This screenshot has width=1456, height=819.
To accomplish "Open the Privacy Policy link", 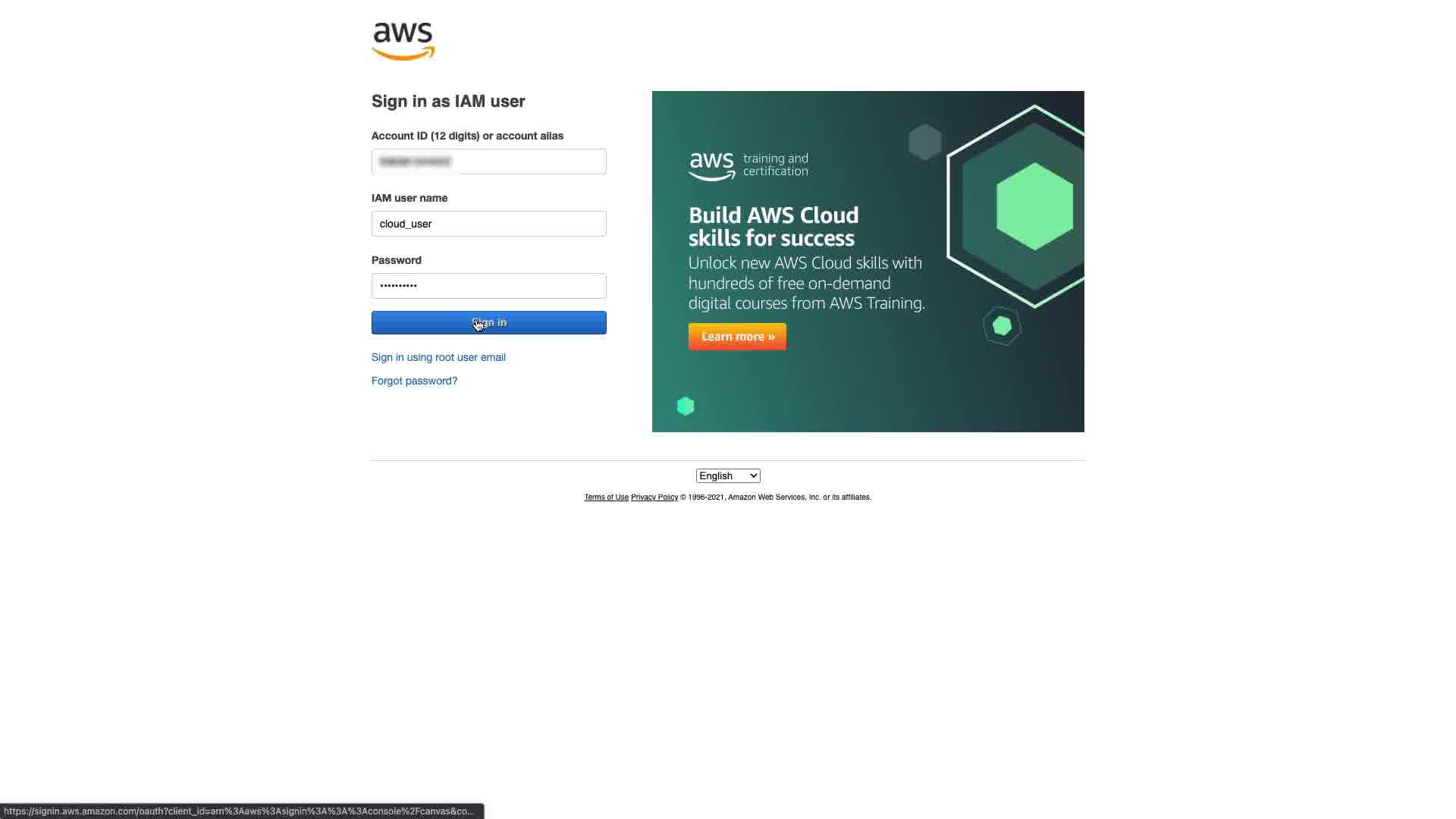I will pos(654,497).
